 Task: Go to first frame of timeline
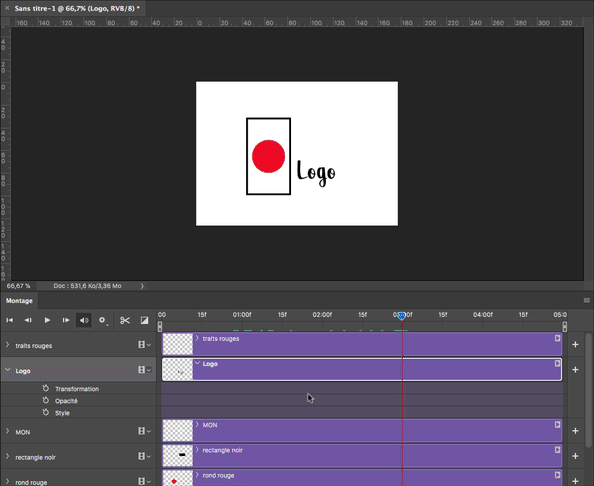9,320
